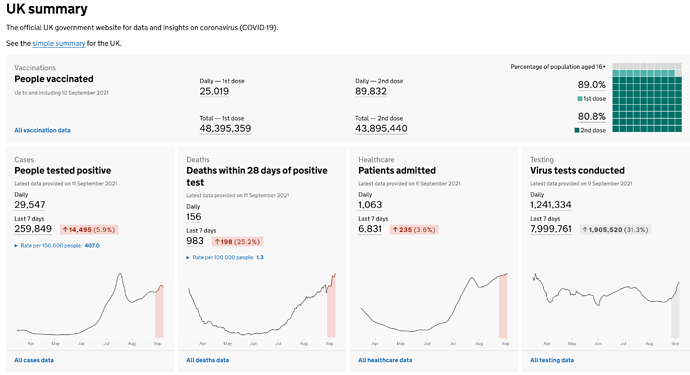The width and height of the screenshot is (690, 375).
Task: Click total 1st dose value 48,395,359
Action: tap(225, 129)
